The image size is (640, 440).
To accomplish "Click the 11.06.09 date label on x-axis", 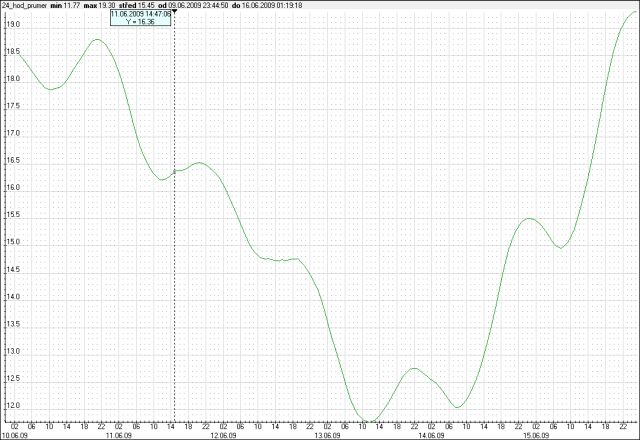I will pyautogui.click(x=118, y=435).
